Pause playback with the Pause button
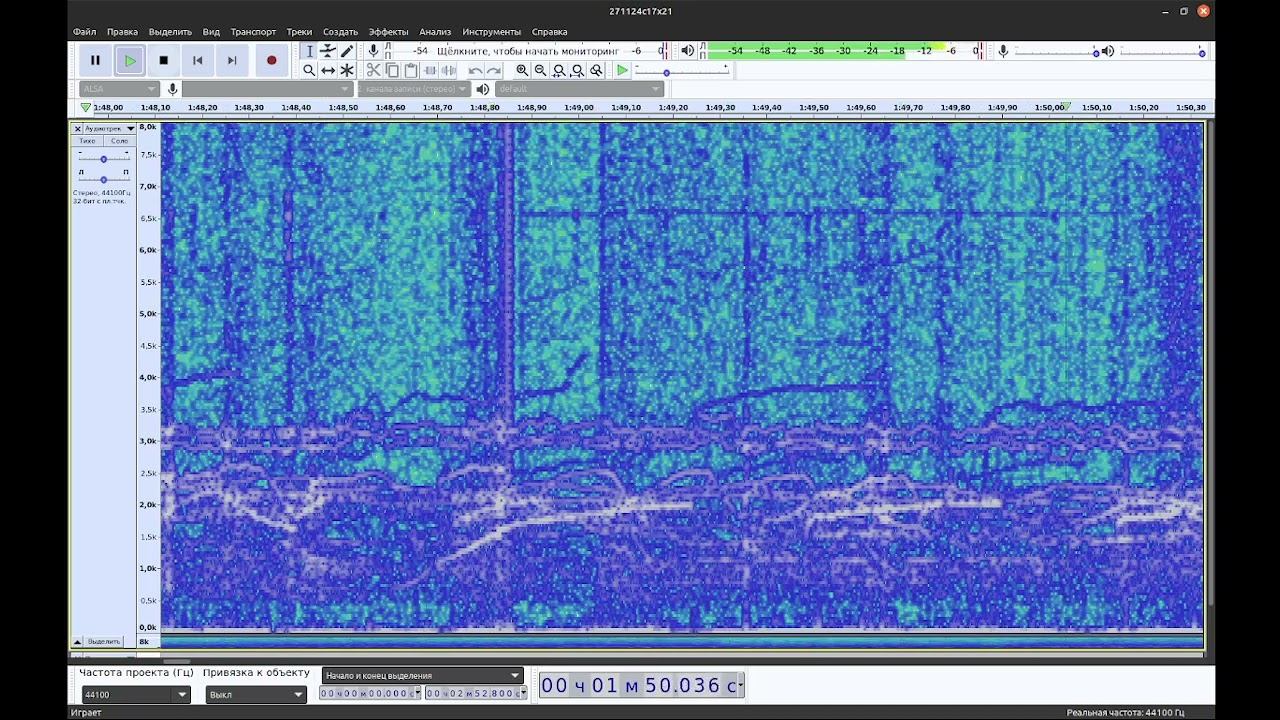 pyautogui.click(x=96, y=60)
